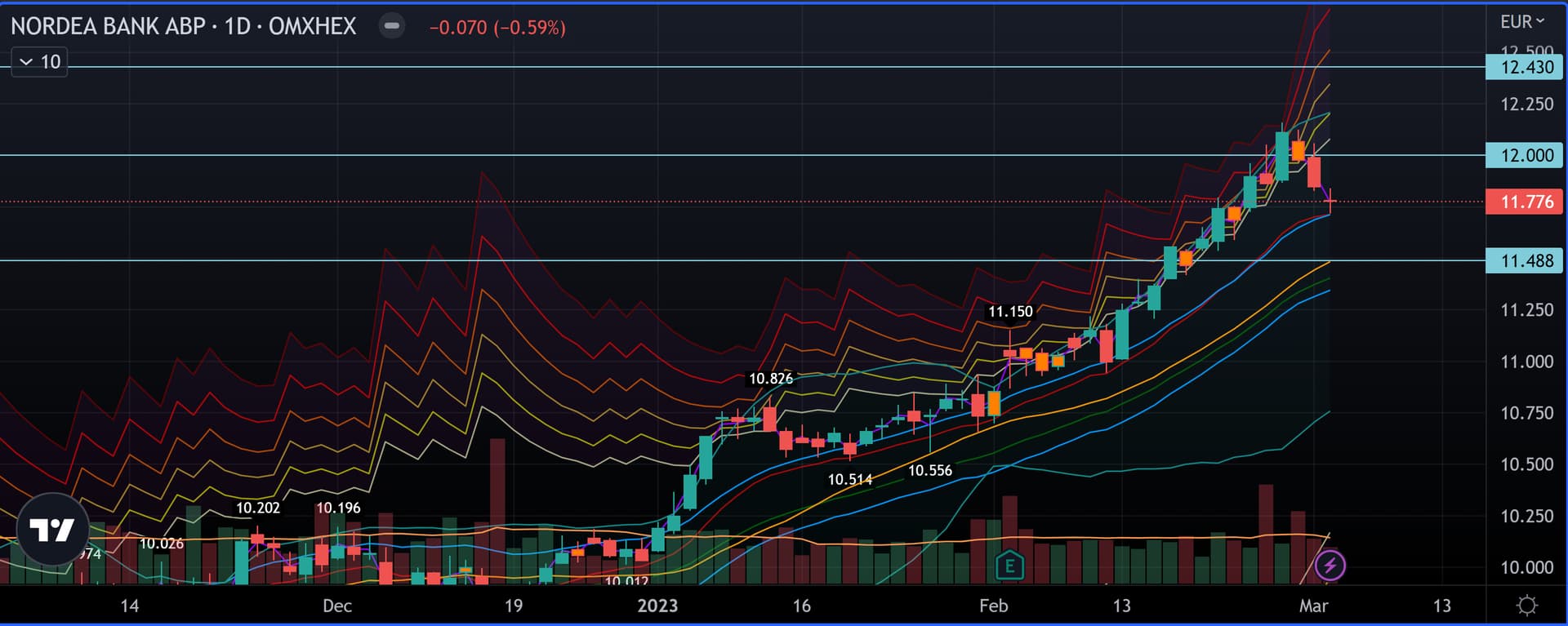Open the earnings E marker
Viewport: 1568px width, 626px height.
pos(1009,565)
